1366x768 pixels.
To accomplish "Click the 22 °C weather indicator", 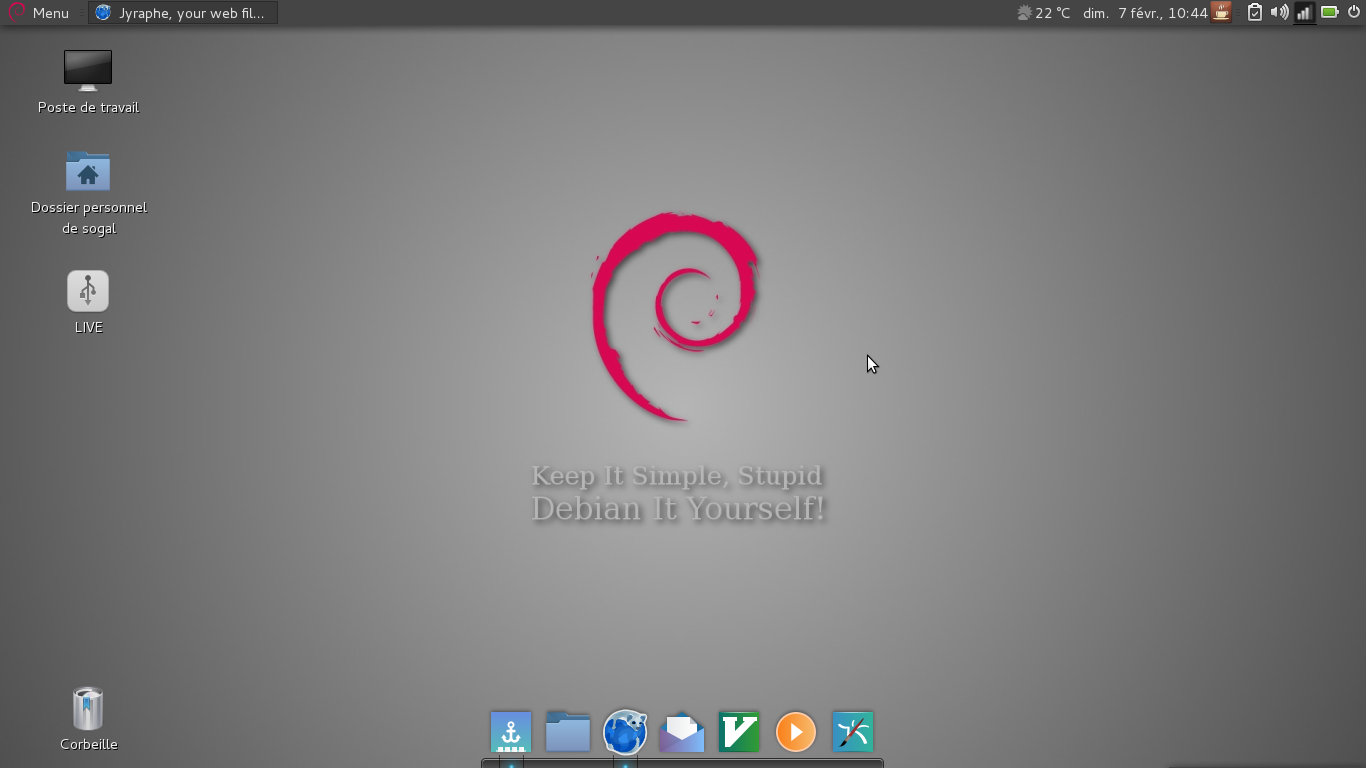I will pyautogui.click(x=1043, y=13).
